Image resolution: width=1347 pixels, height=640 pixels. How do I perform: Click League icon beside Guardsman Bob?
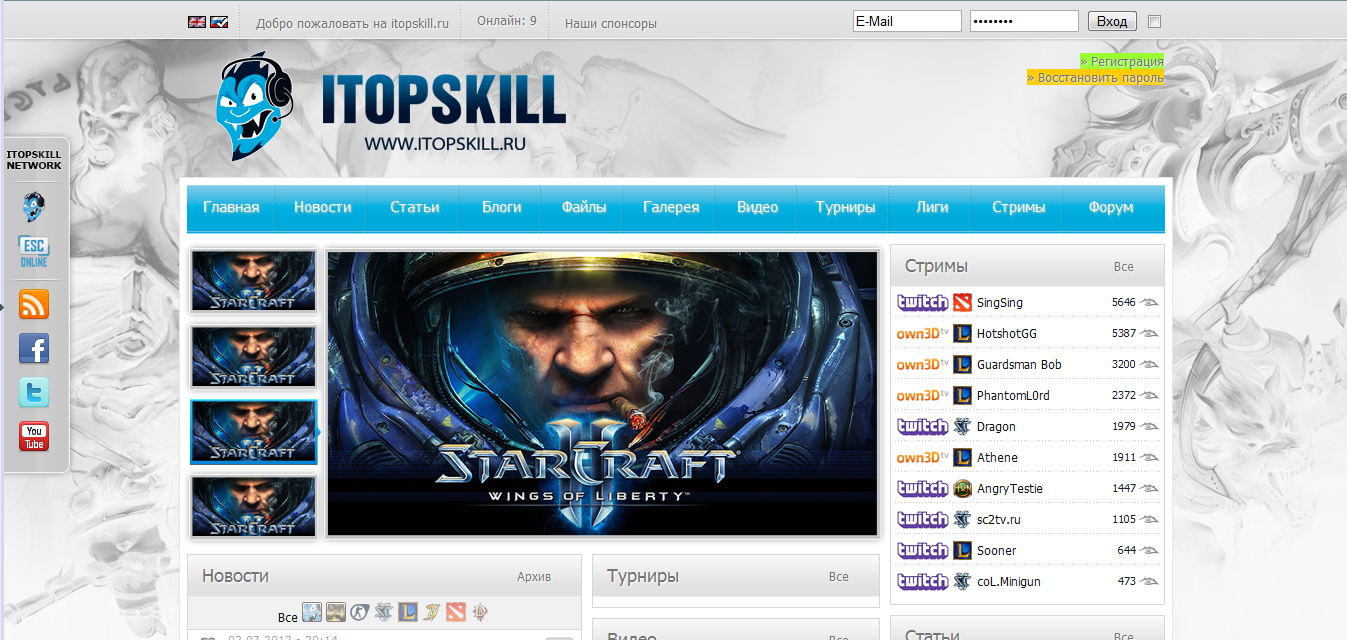962,364
